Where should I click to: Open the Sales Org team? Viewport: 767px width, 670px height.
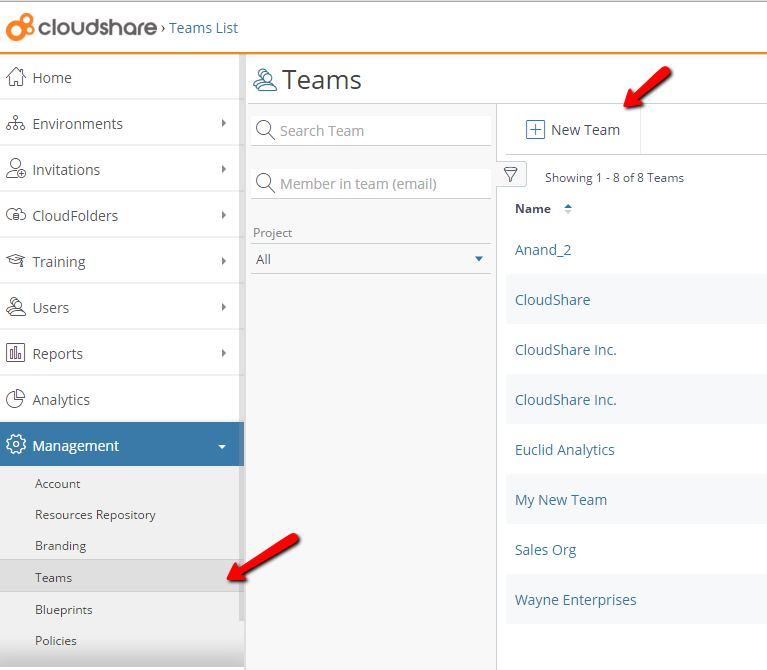click(x=545, y=550)
